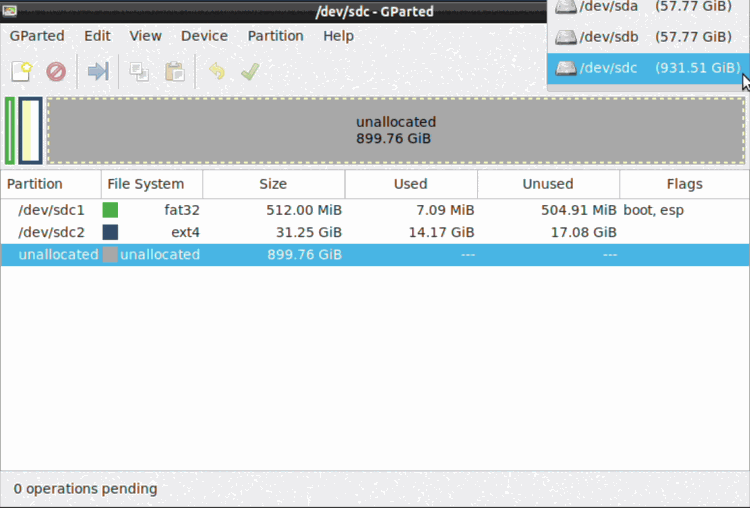Screen dimensions: 750x508
Task: Click the Size column header
Action: click(273, 184)
